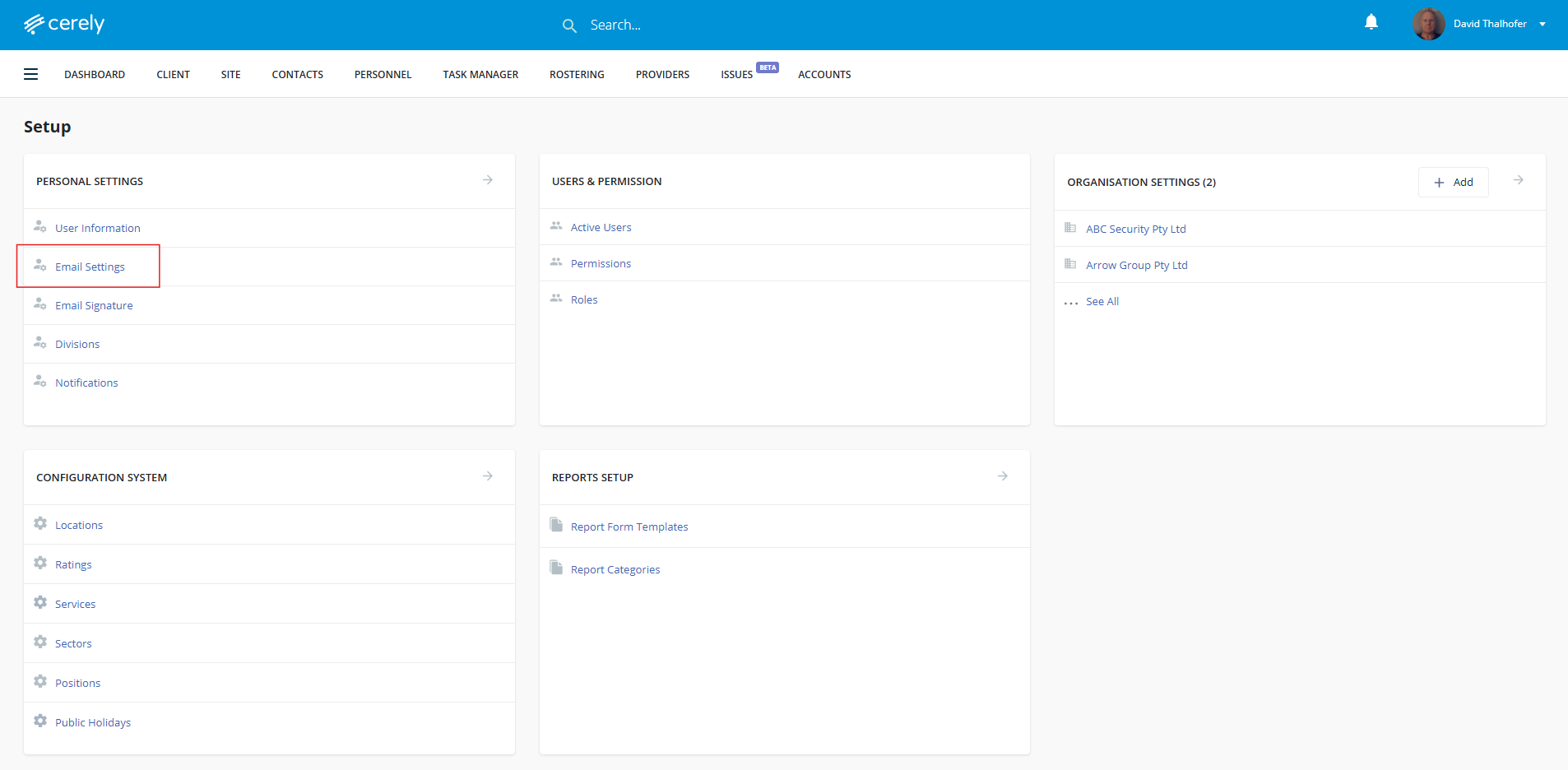Expand Reports Setup using its arrow
This screenshot has height=770, width=1568.
tap(1003, 476)
